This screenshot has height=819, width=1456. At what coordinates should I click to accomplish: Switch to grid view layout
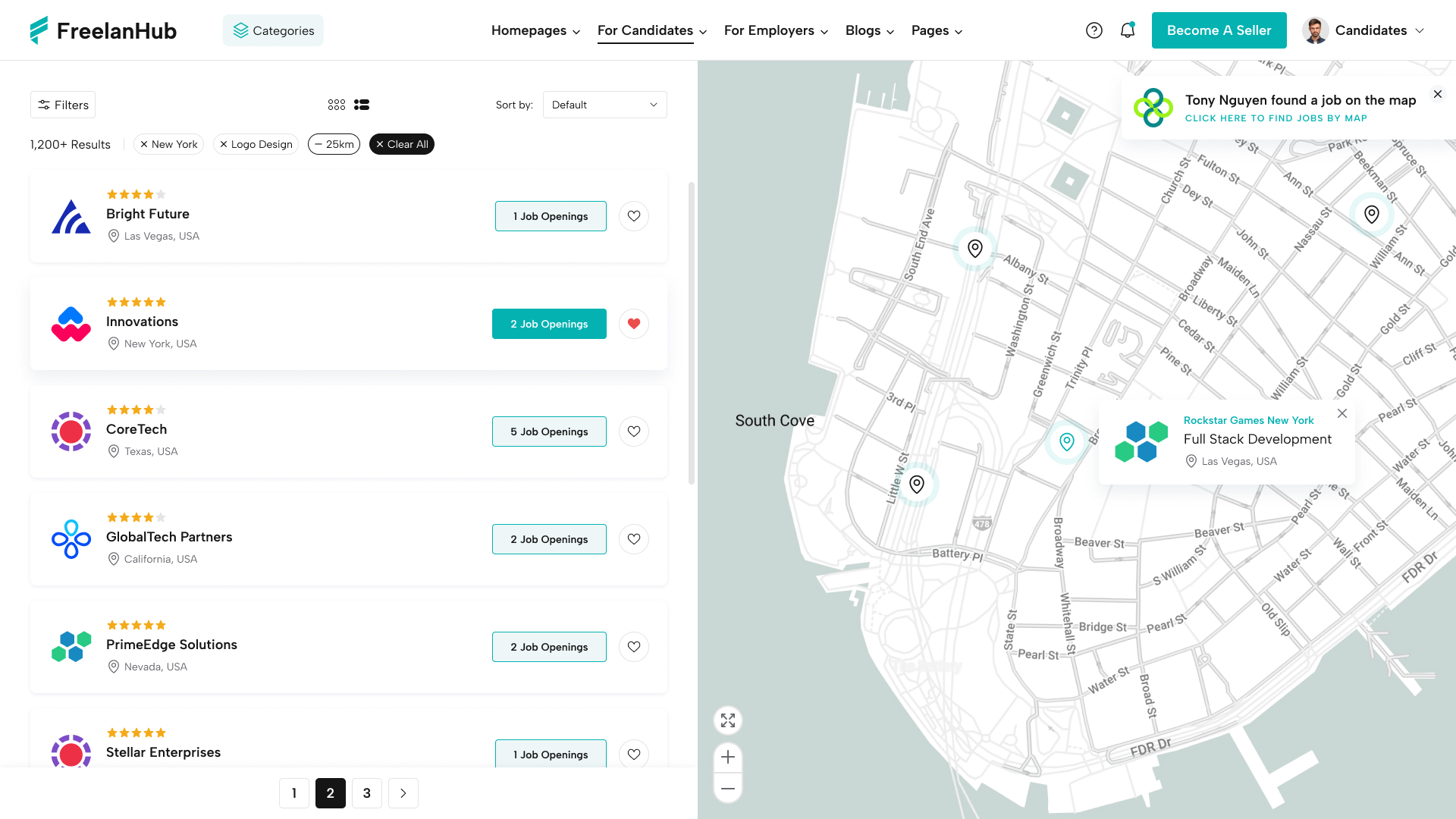pyautogui.click(x=336, y=105)
